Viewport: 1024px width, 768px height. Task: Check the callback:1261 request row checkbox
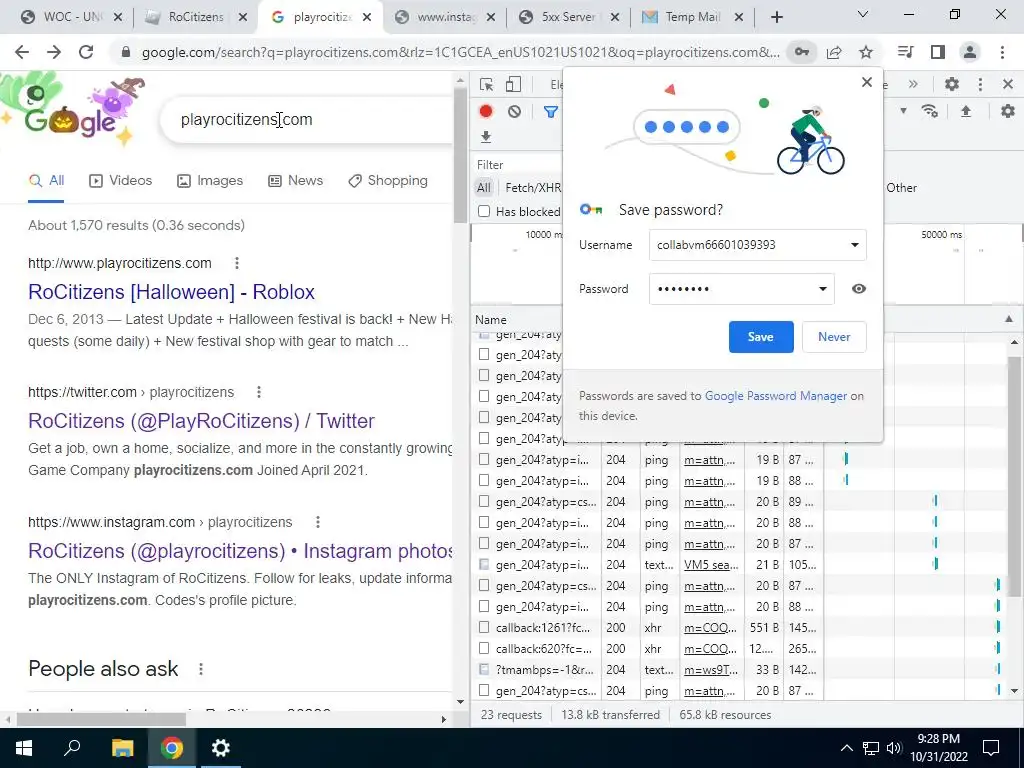click(484, 628)
